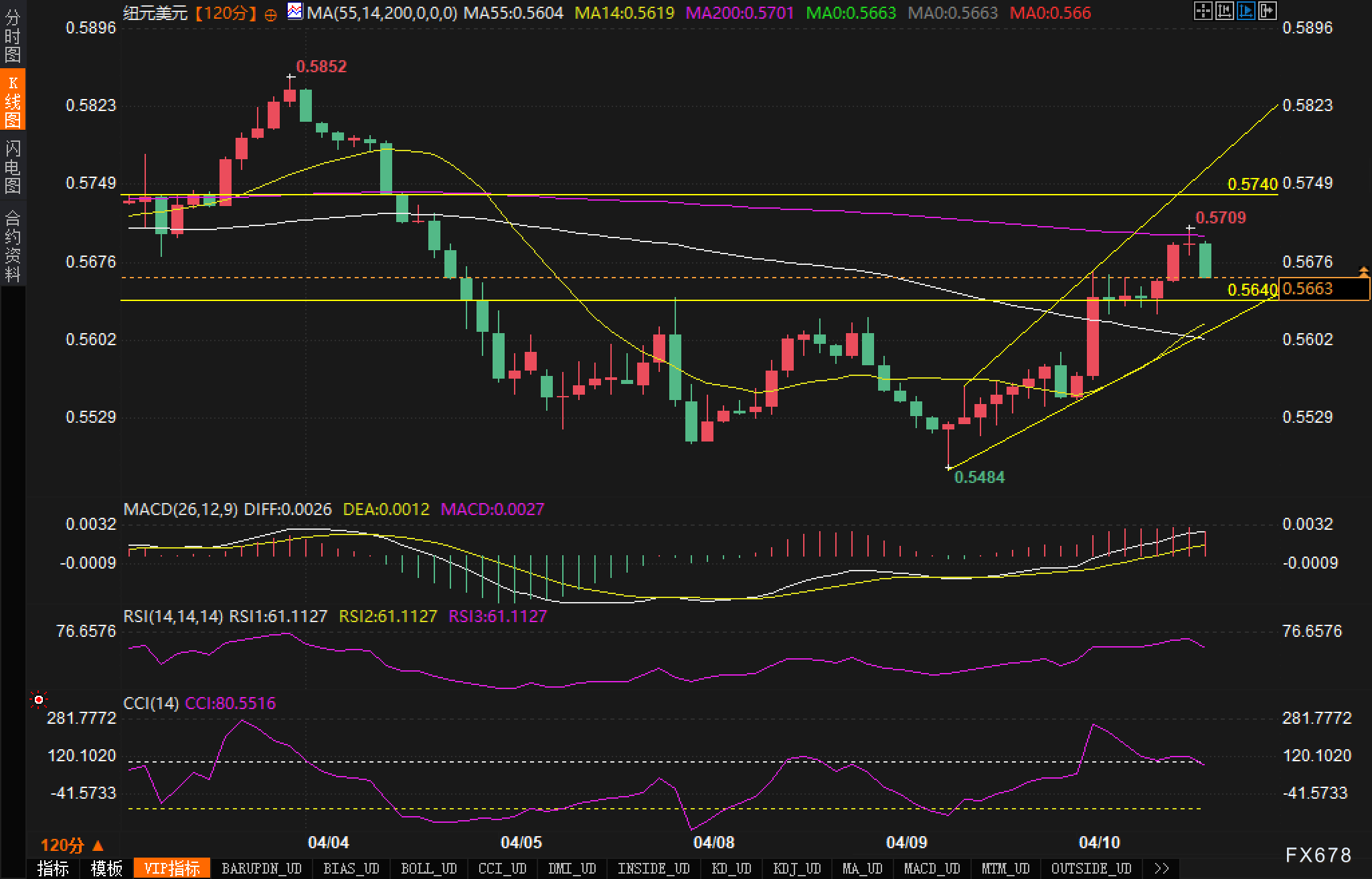The image size is (1372, 879).
Task: Open the [120分] period selector in title
Action: pos(226,13)
